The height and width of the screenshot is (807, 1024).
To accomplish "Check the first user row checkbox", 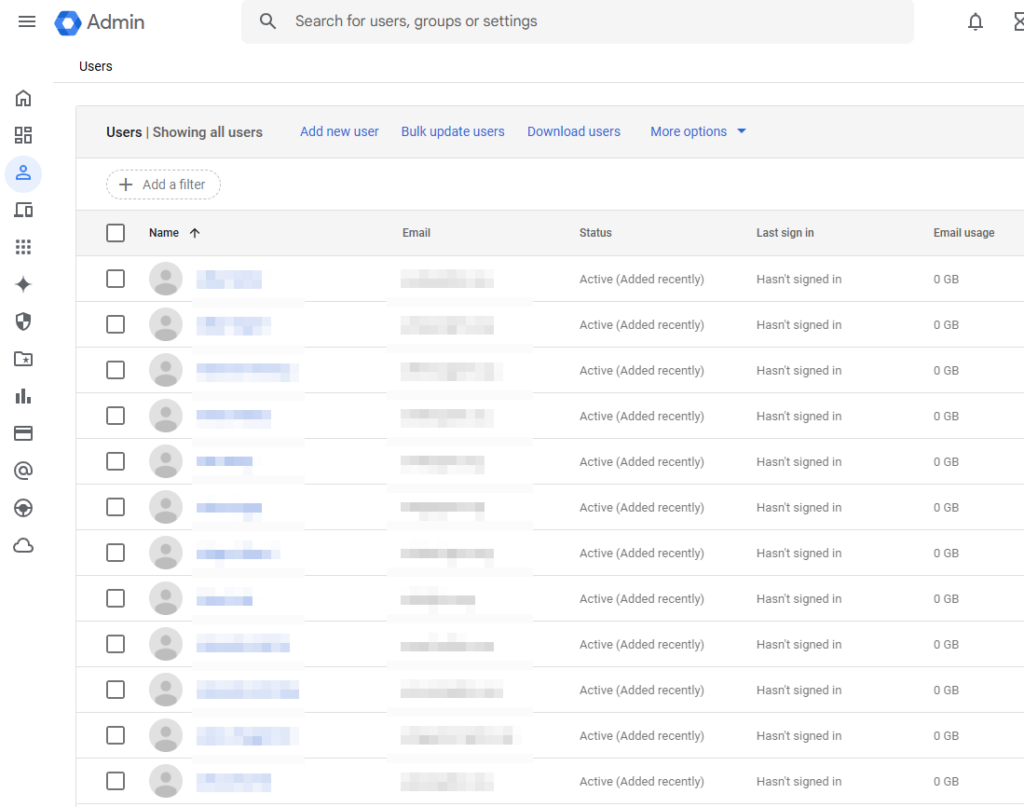I will [x=116, y=279].
